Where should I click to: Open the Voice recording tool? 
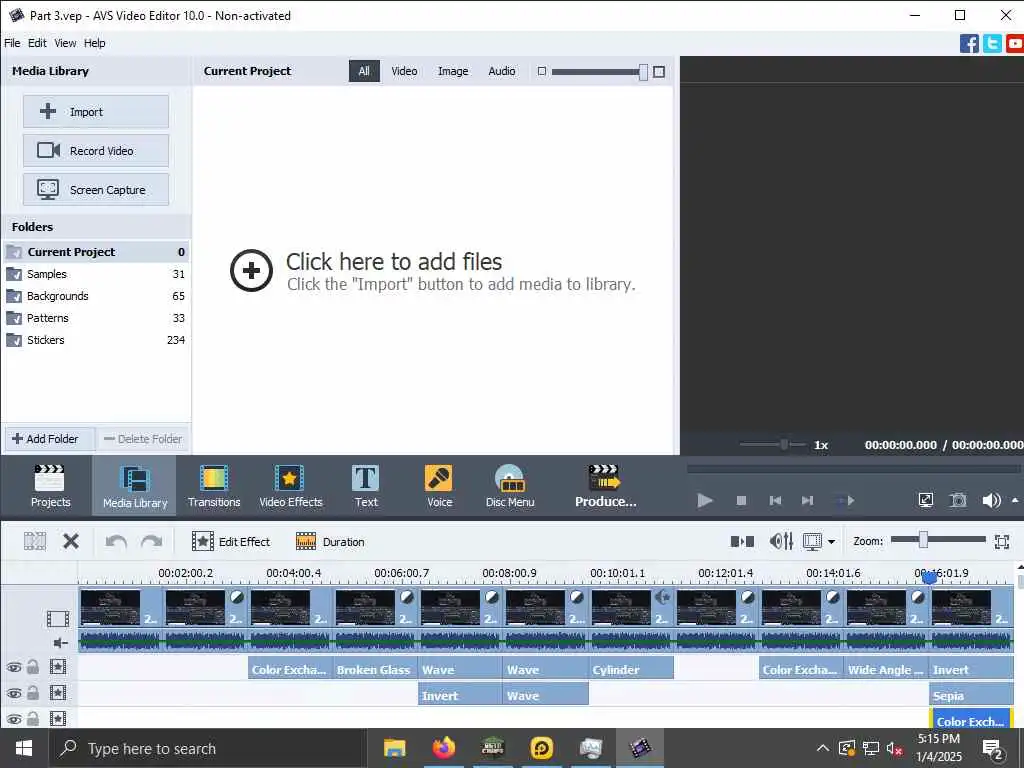pos(440,486)
